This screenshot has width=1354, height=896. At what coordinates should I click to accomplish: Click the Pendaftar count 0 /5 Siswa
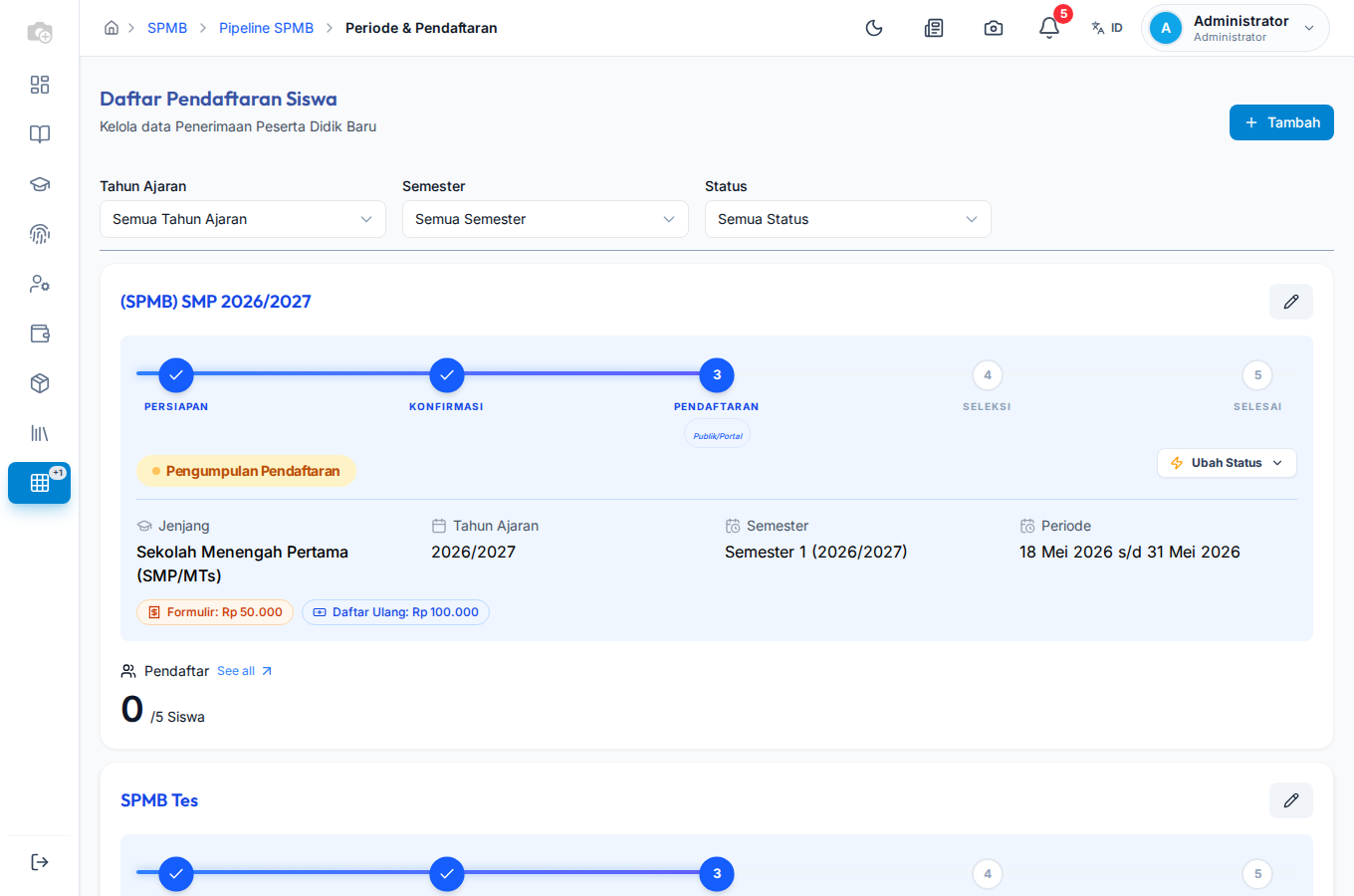163,710
